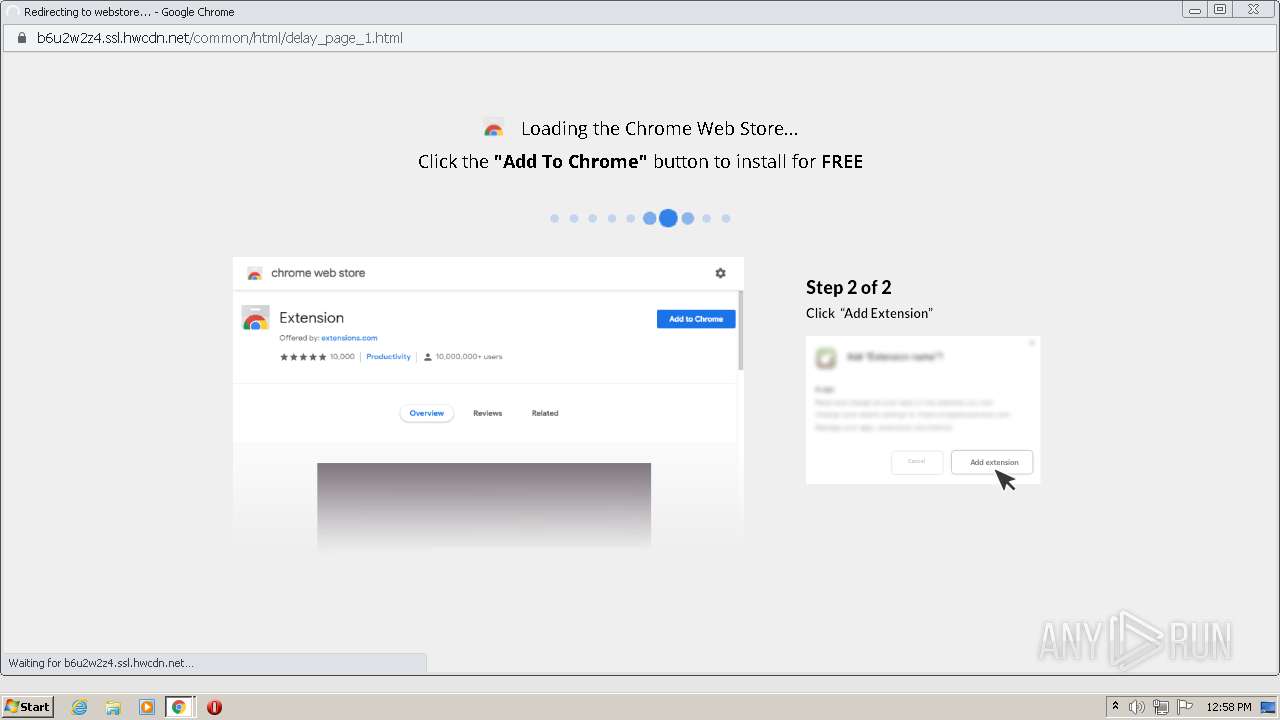Click the volume speaker tray icon
Viewport: 1280px width, 720px height.
(1137, 707)
